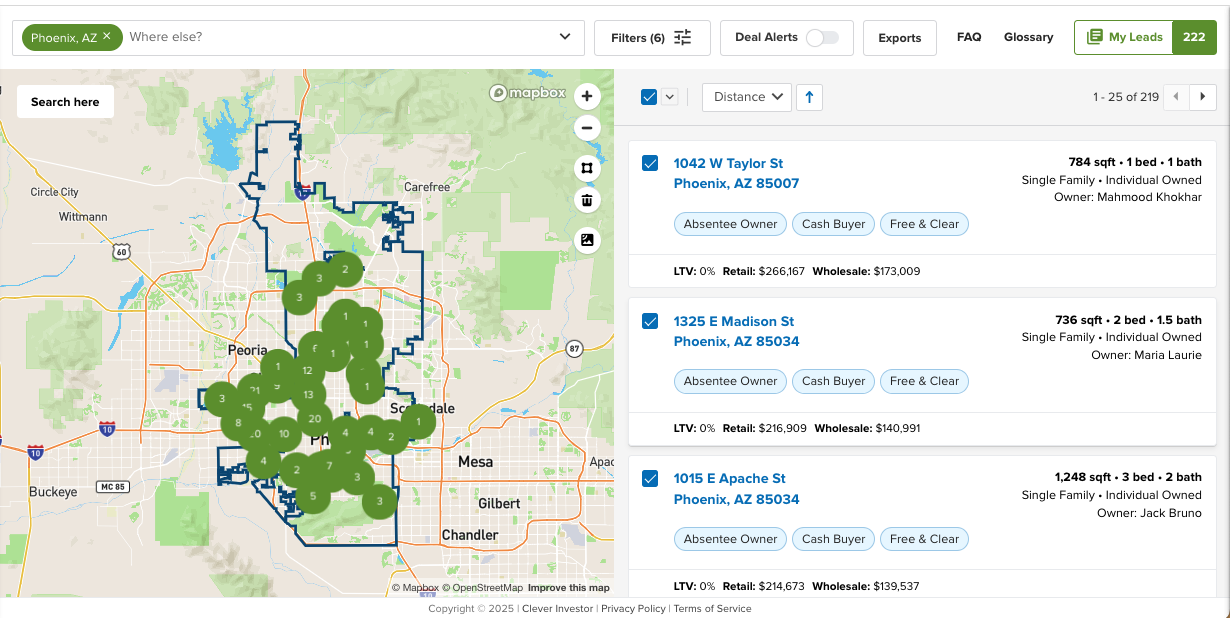Click Search here on the map

pos(65,102)
